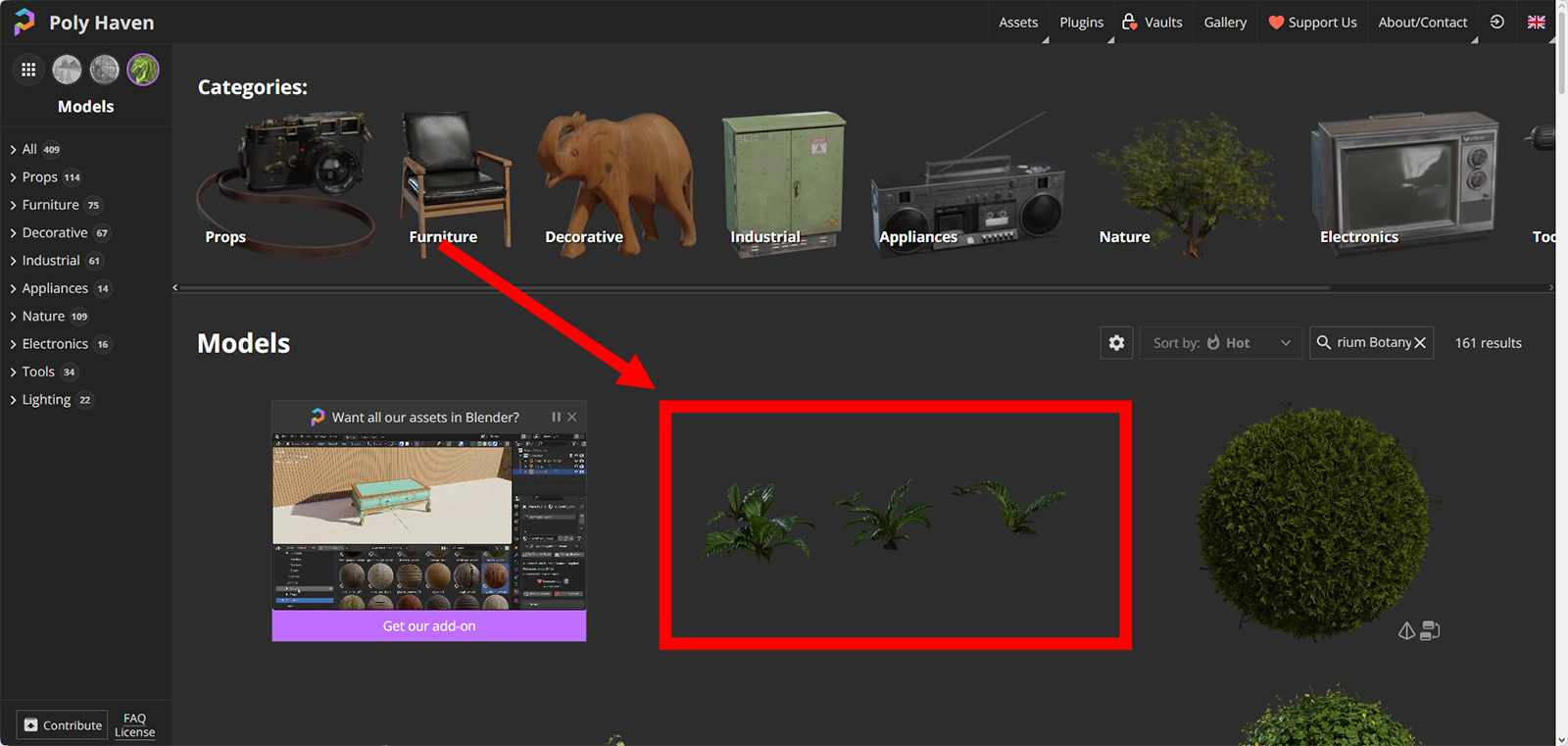1568x746 pixels.
Task: Open the gear settings next to Sort by
Action: 1116,343
